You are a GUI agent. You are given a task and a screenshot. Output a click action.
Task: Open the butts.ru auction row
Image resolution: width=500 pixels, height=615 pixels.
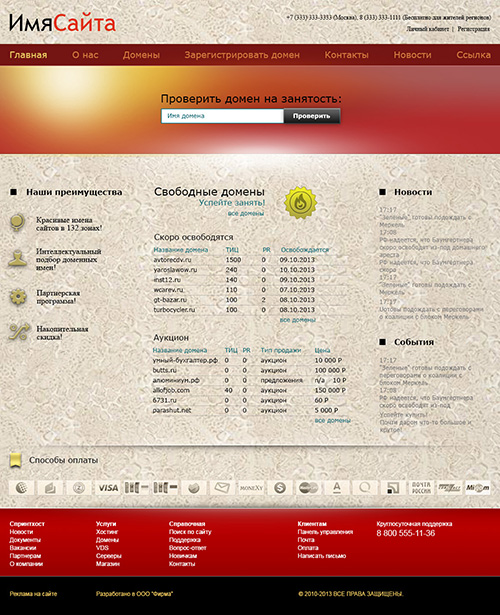coord(249,370)
